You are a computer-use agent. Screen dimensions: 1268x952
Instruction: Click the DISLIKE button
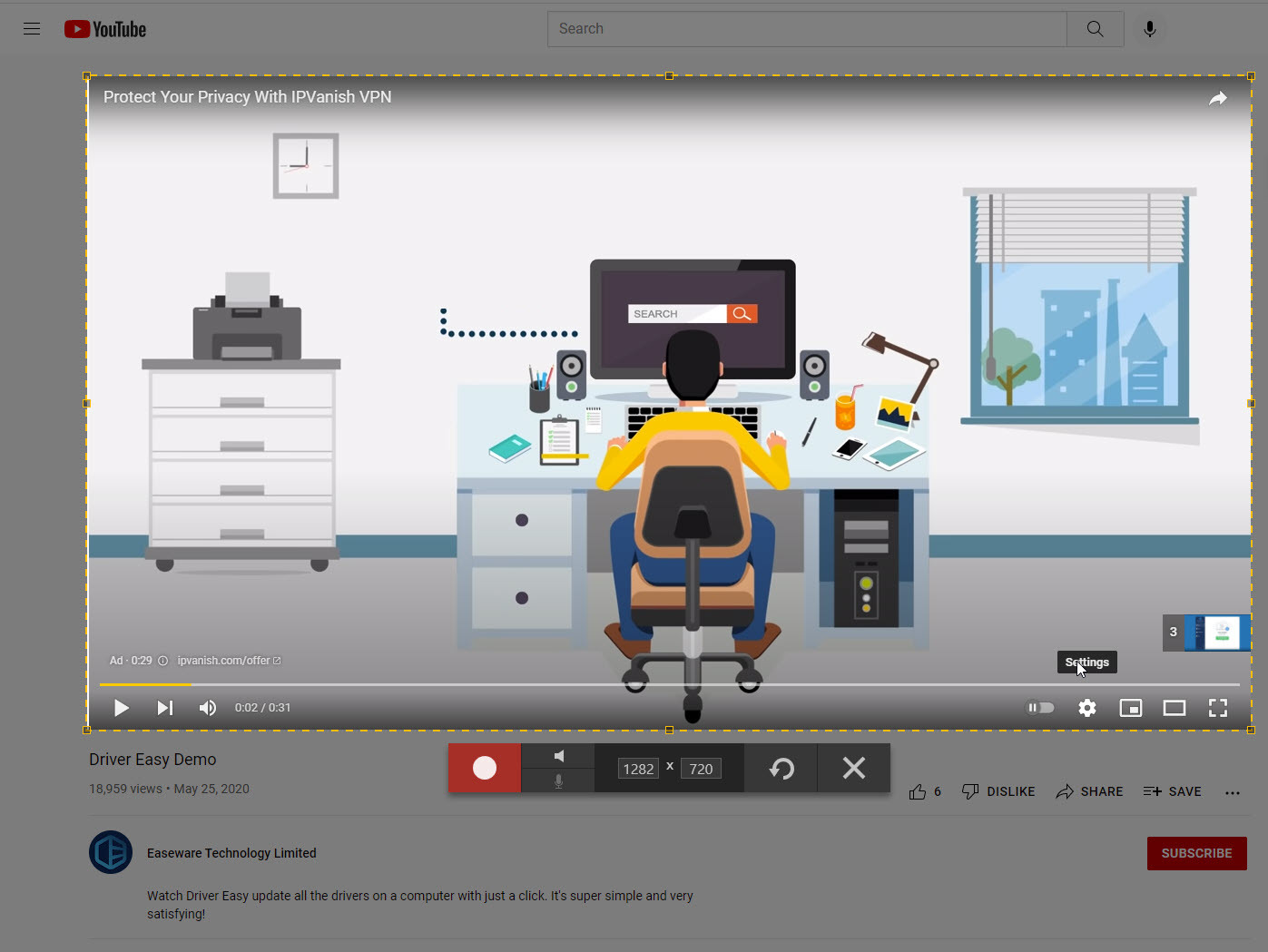pyautogui.click(x=998, y=791)
